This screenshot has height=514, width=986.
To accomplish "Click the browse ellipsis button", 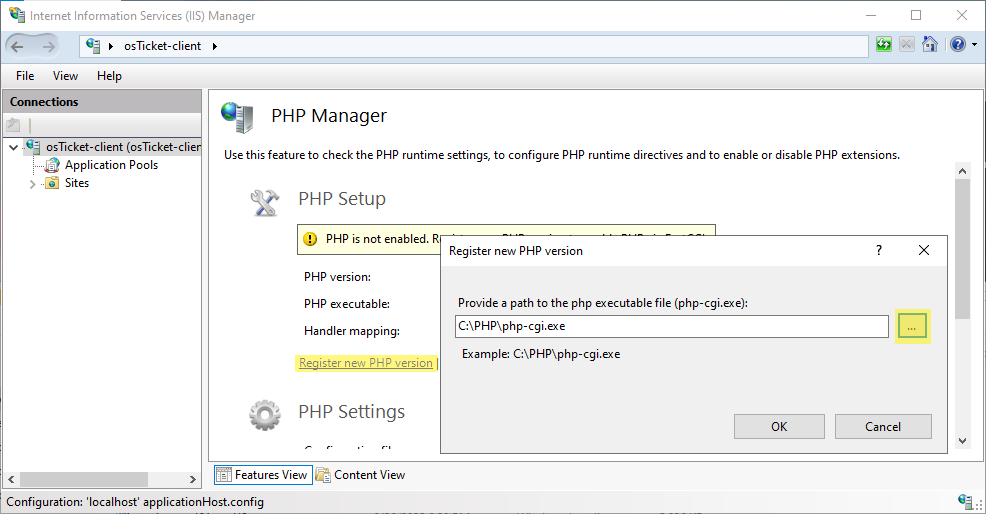I will 912,327.
